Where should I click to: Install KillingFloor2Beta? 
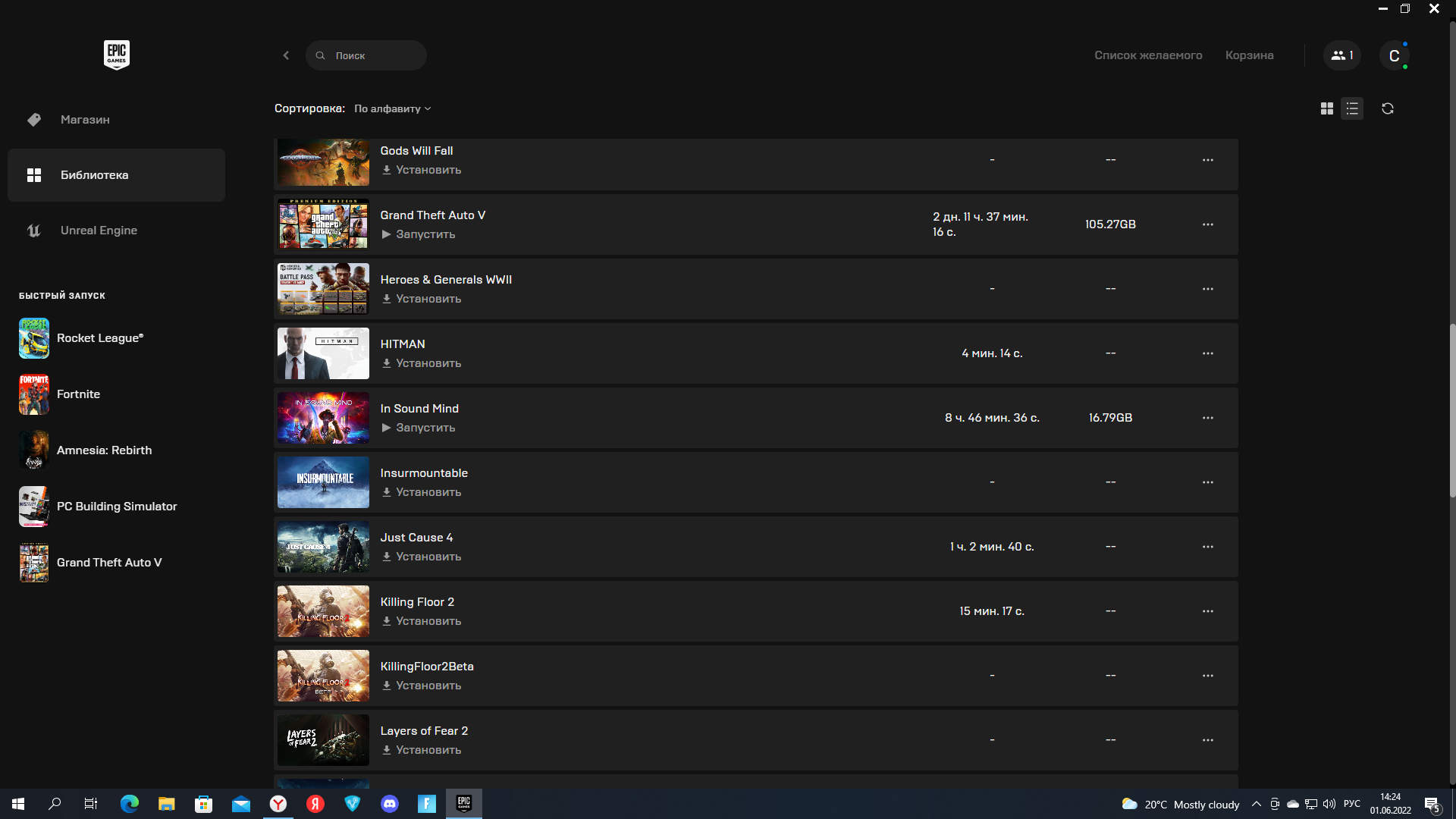[x=421, y=686]
